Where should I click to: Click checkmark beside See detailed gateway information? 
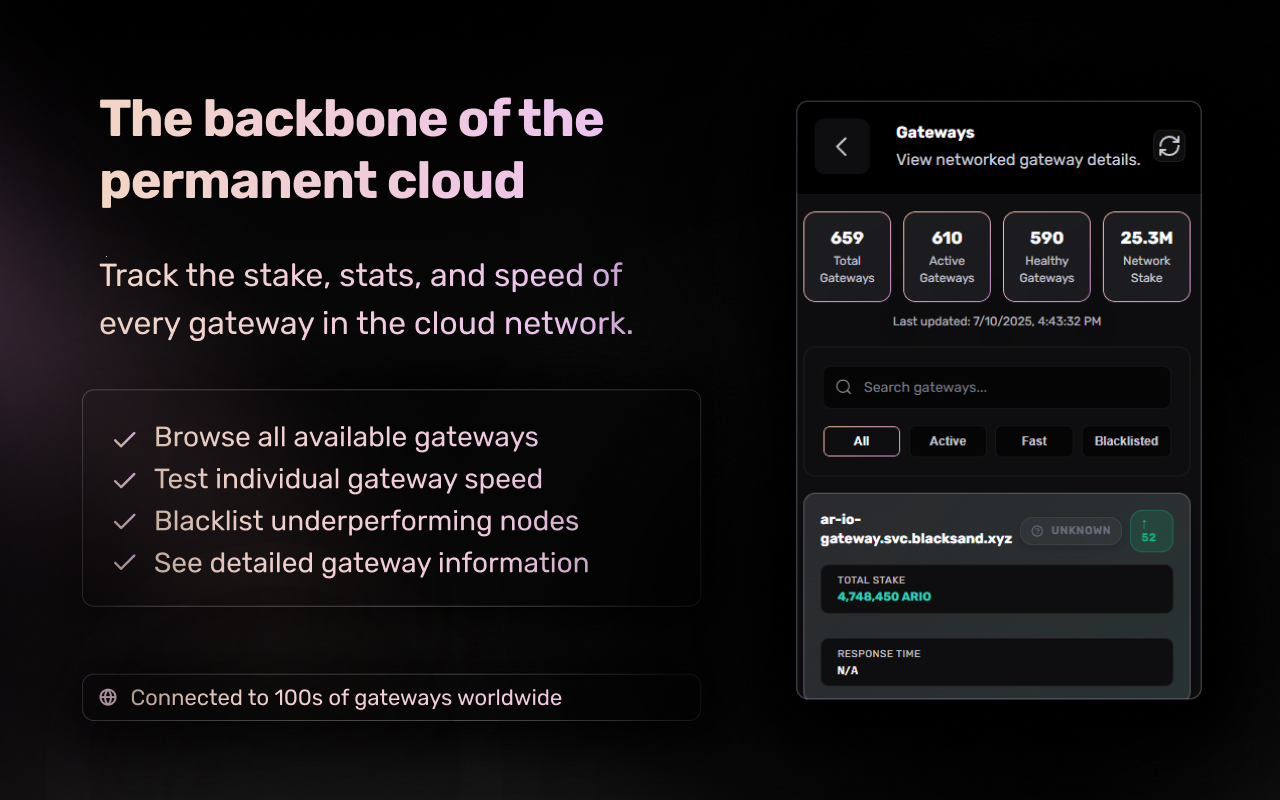click(x=125, y=564)
